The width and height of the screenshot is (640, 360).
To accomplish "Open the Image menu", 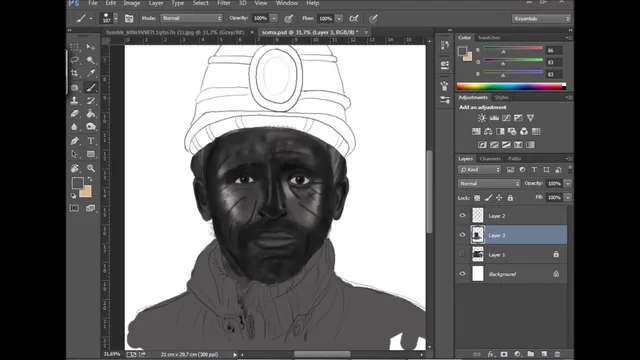I will click(x=132, y=3).
